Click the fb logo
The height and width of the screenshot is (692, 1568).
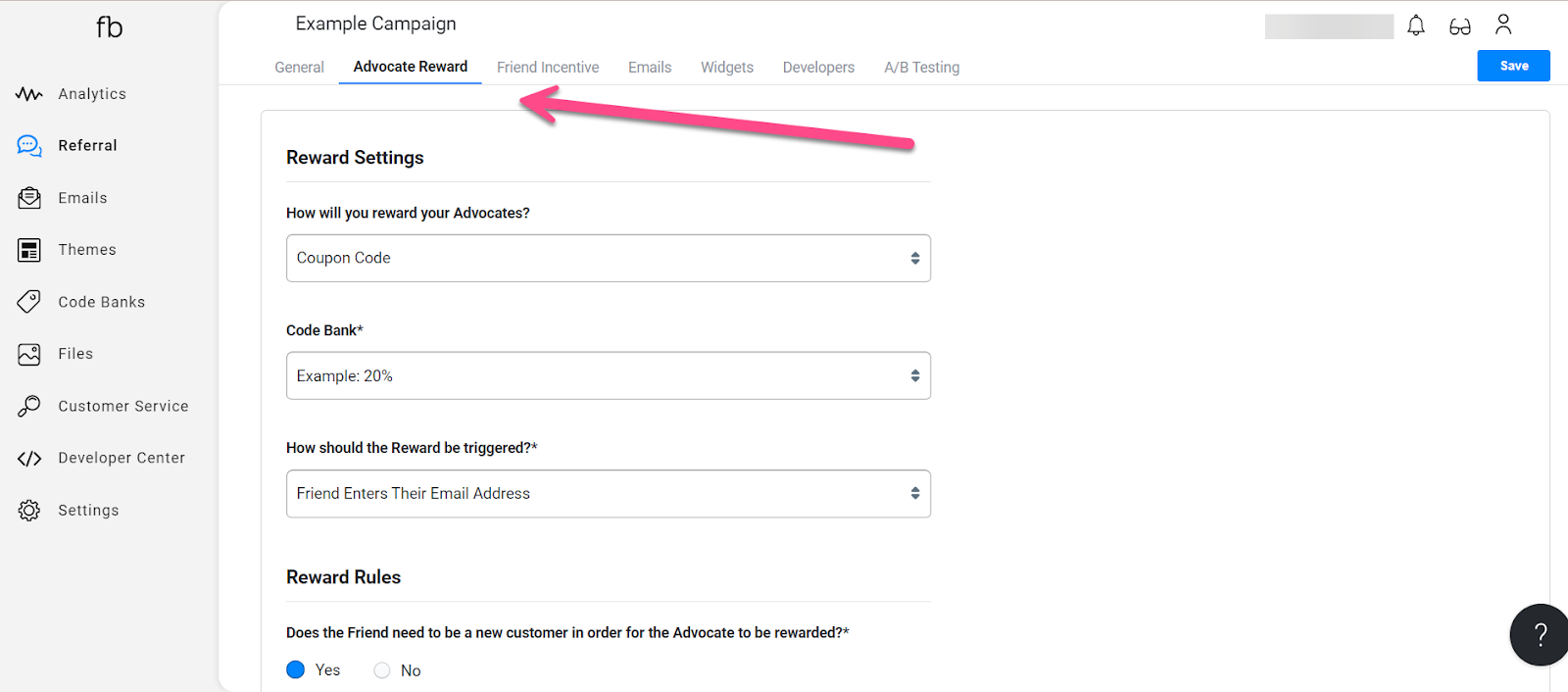(x=110, y=27)
